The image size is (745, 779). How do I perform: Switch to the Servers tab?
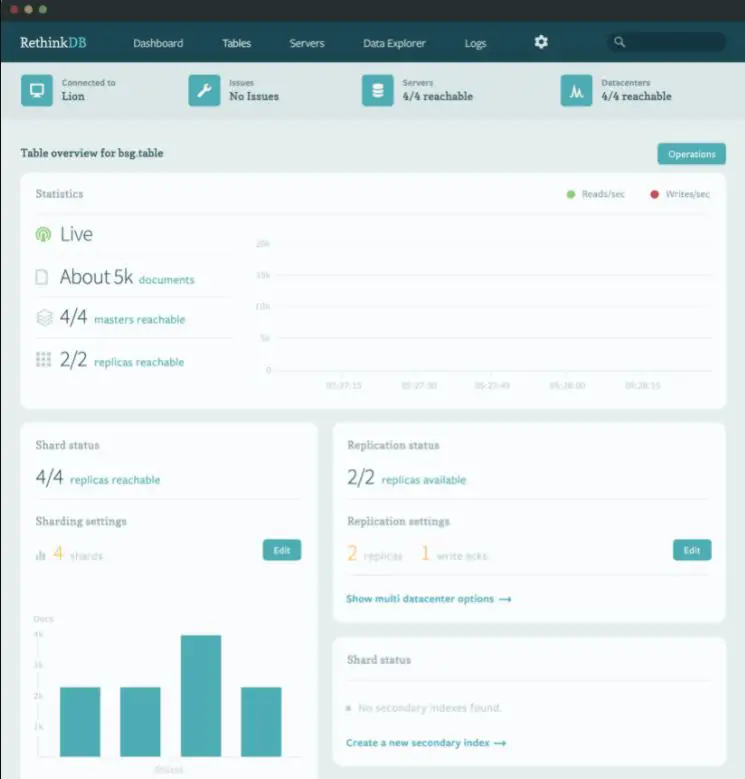307,43
